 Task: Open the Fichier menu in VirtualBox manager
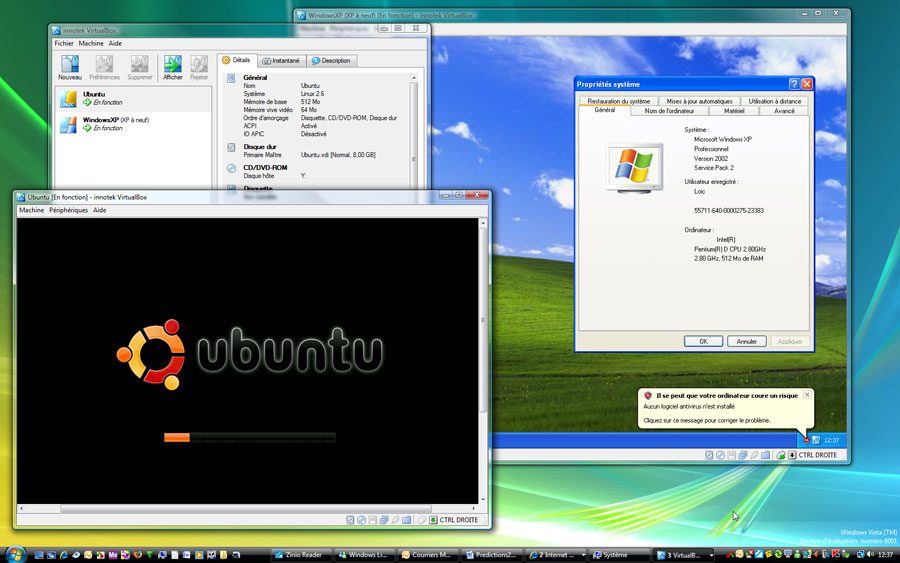(64, 44)
